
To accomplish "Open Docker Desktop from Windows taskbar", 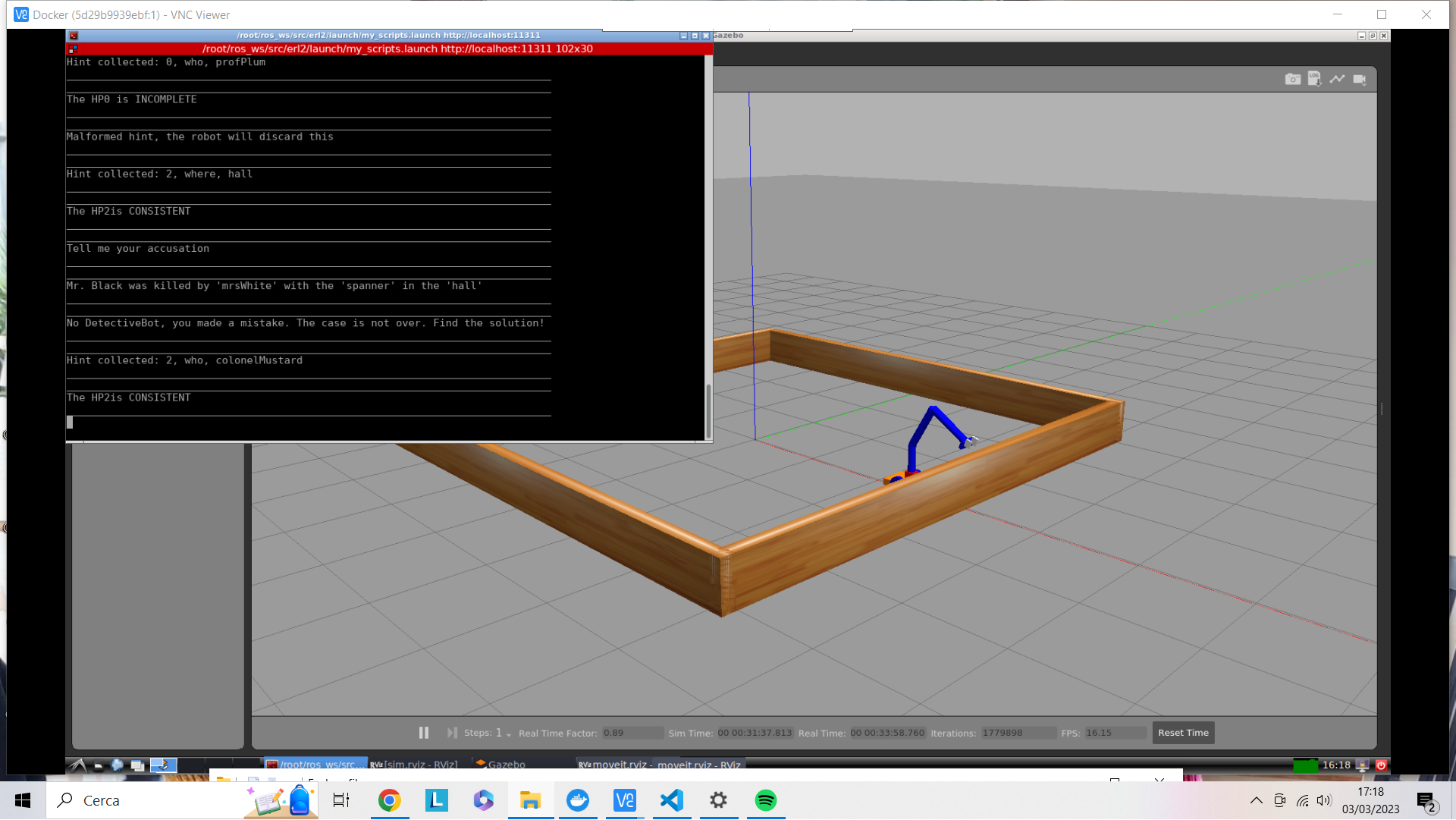I will point(578,800).
